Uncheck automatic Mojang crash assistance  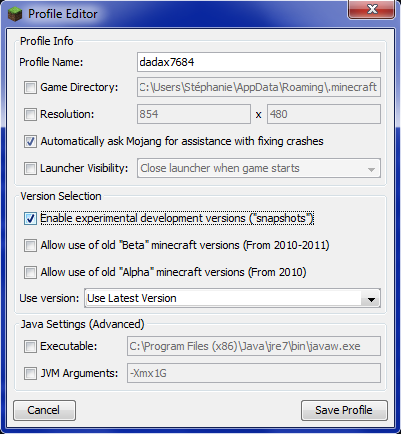[30, 142]
